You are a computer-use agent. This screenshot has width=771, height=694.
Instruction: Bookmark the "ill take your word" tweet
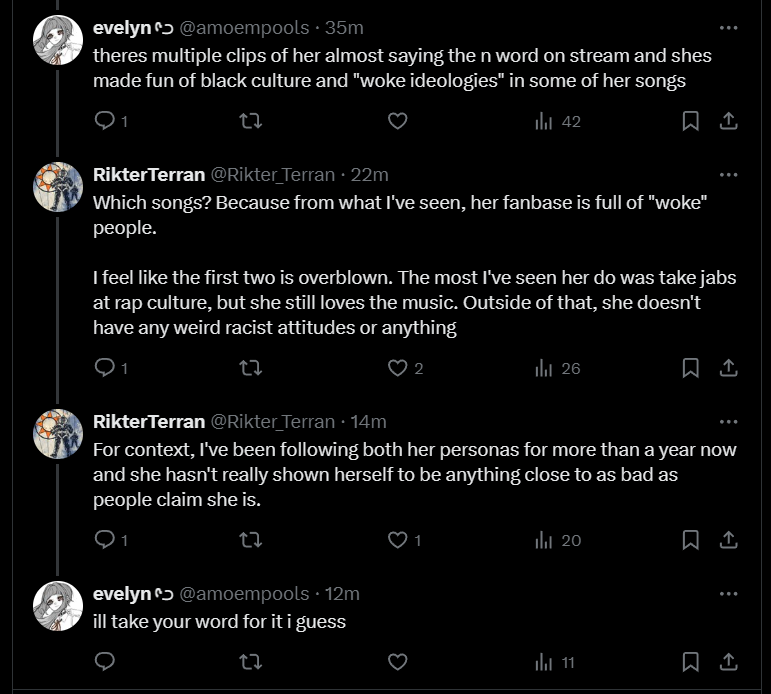click(x=690, y=661)
